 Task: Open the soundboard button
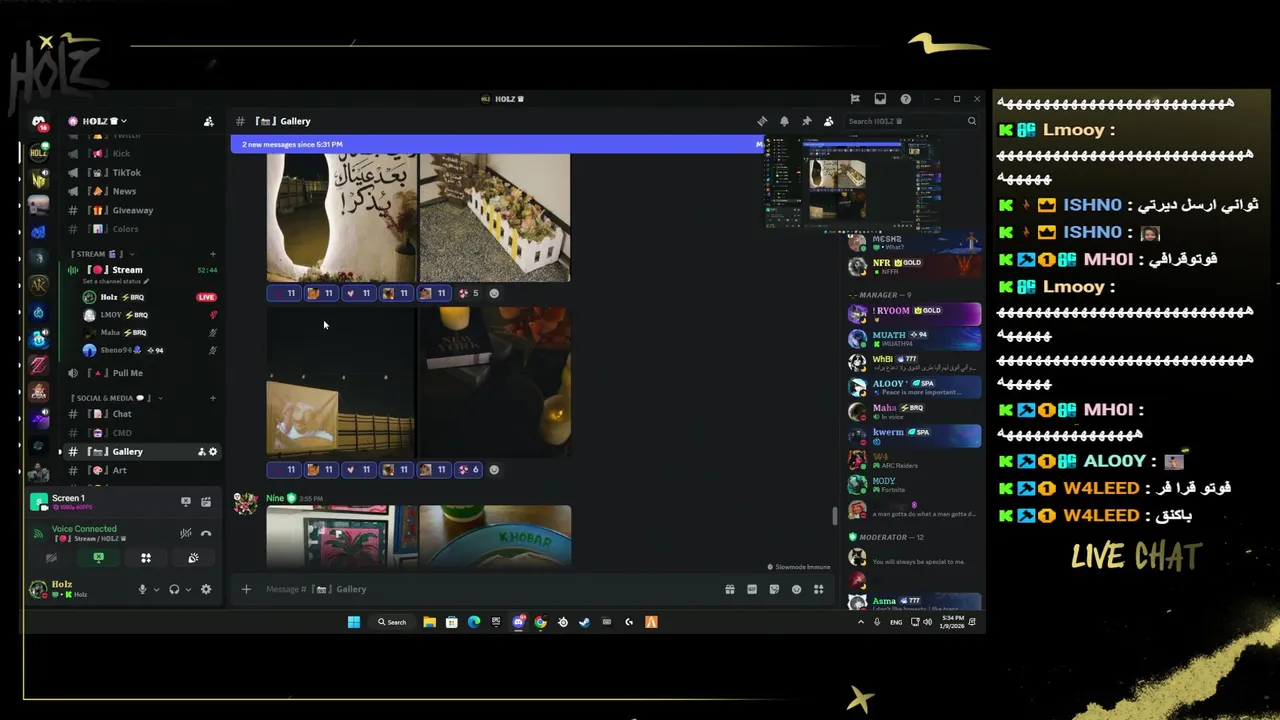click(x=193, y=558)
